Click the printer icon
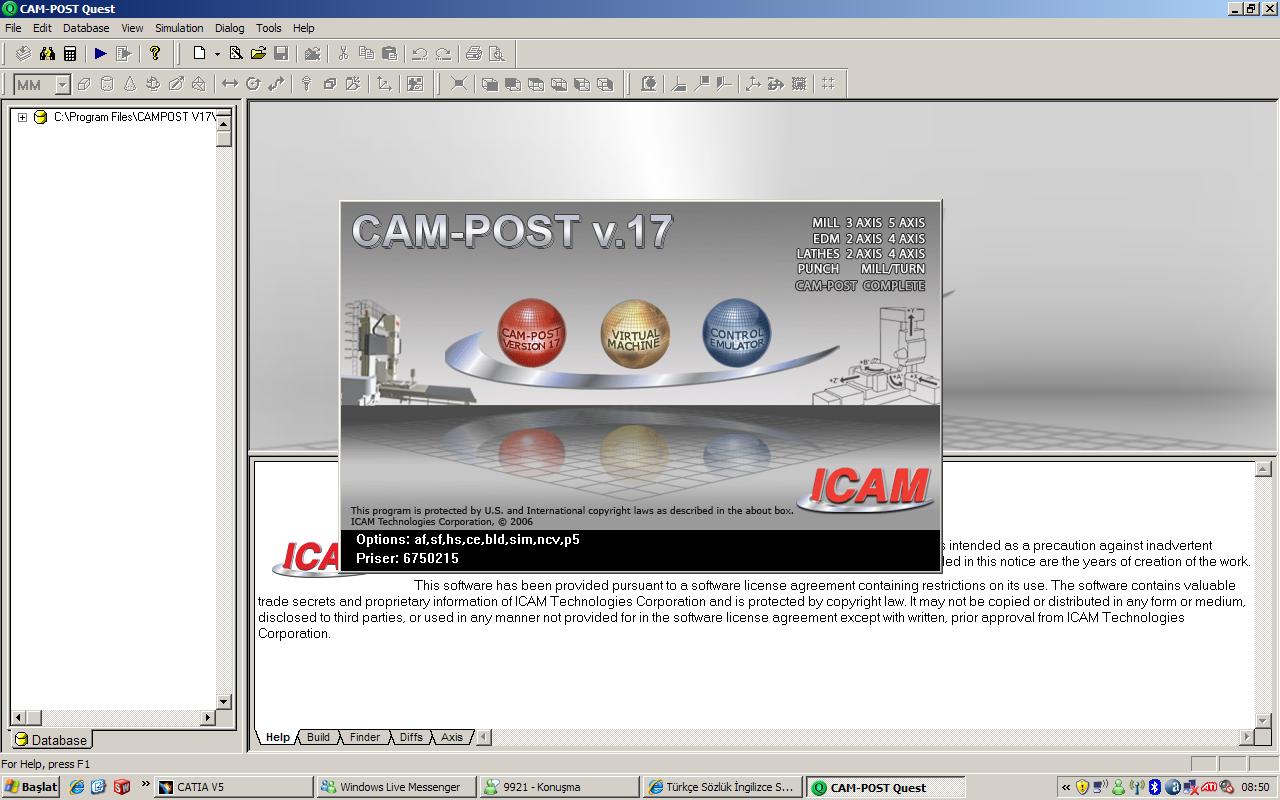The height and width of the screenshot is (800, 1280). (474, 54)
